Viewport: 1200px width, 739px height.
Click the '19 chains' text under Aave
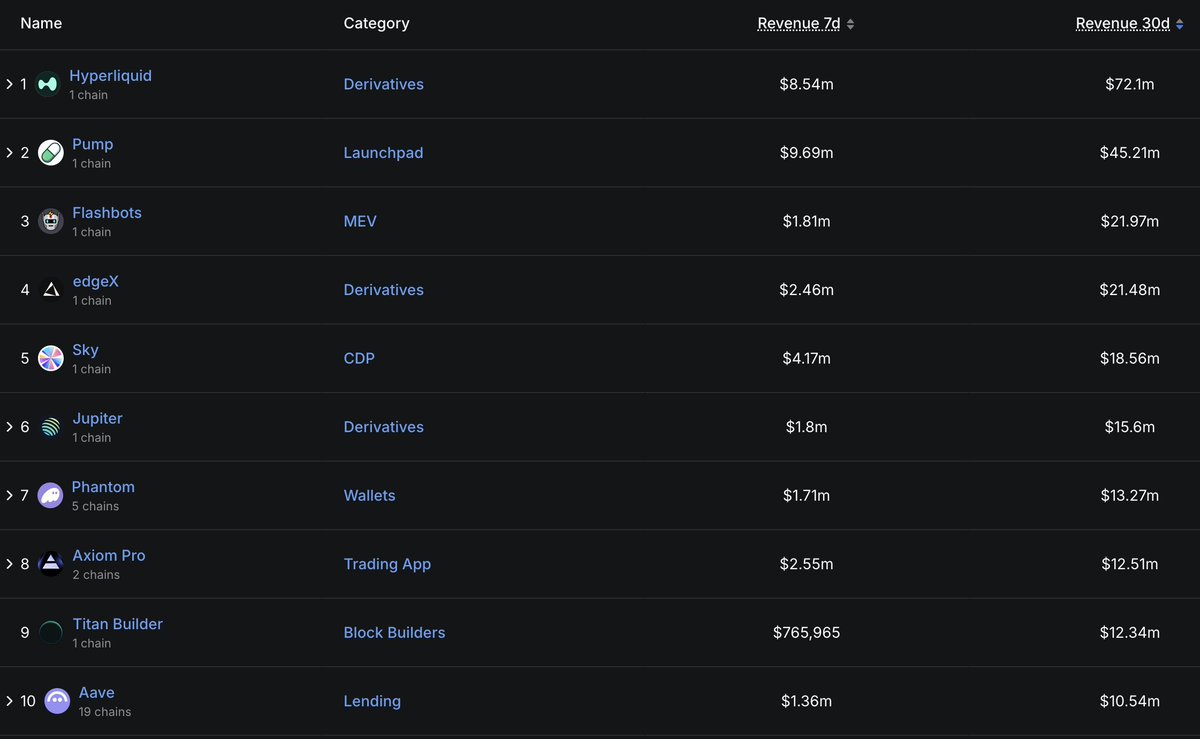pyautogui.click(x=105, y=712)
